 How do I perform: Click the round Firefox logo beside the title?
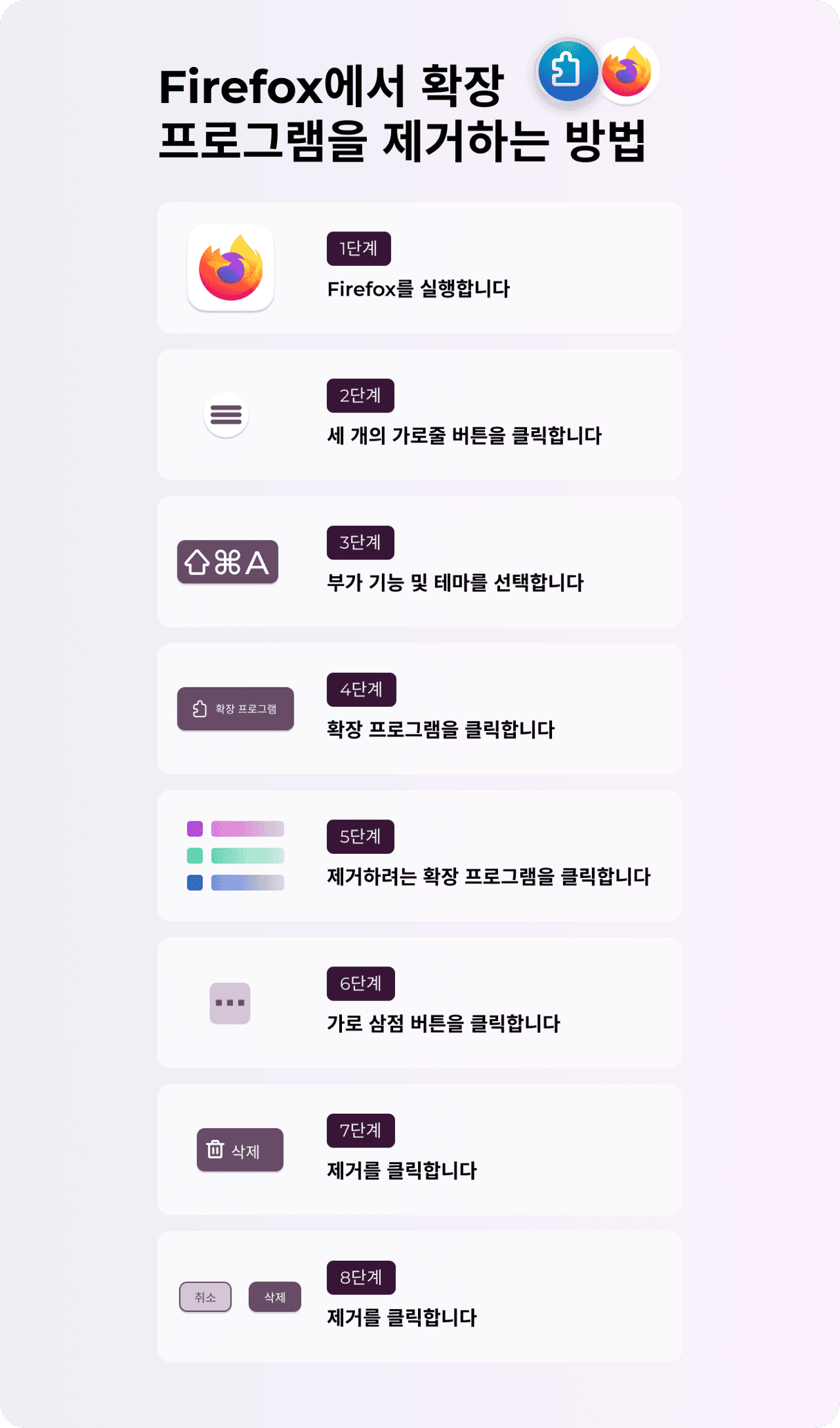(627, 71)
